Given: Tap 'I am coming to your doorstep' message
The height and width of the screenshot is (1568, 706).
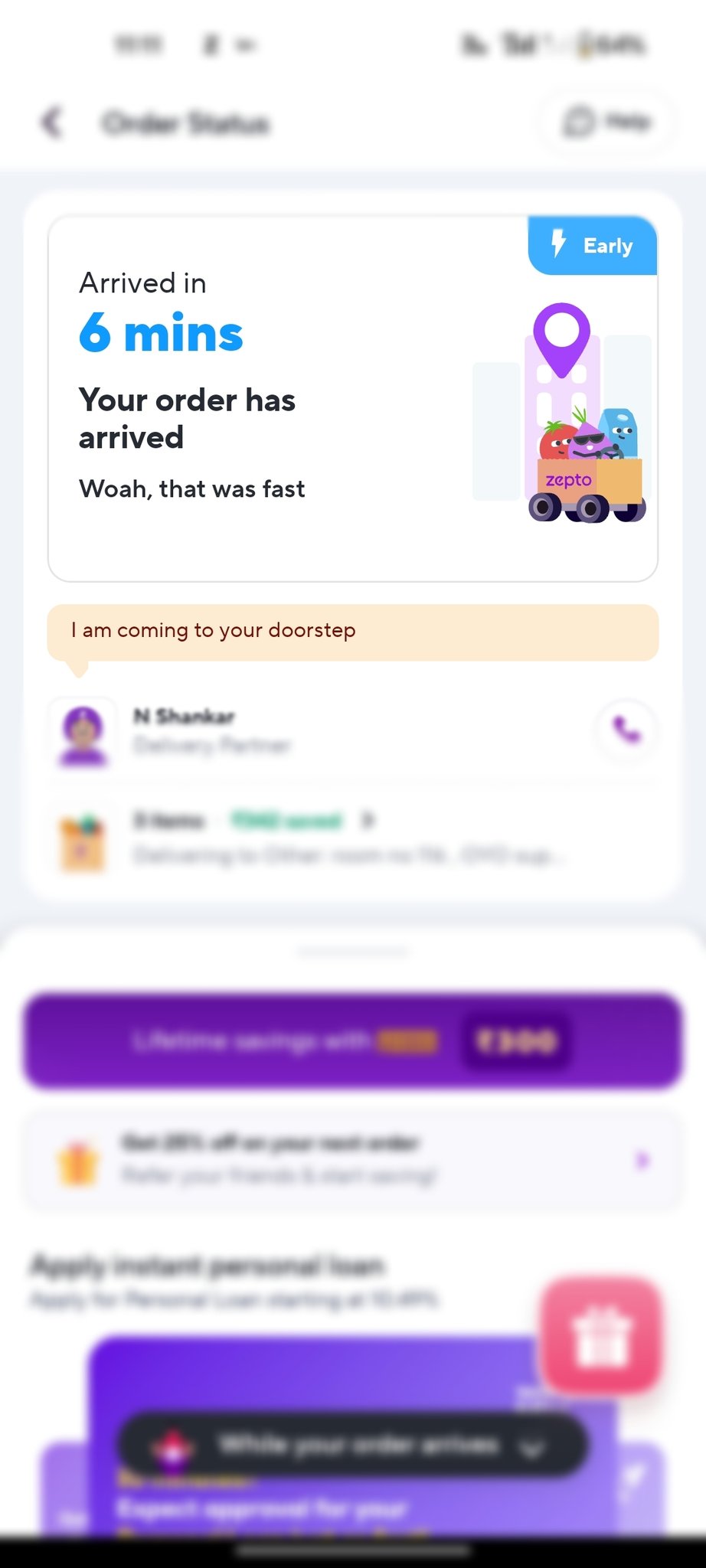Looking at the screenshot, I should tap(353, 632).
